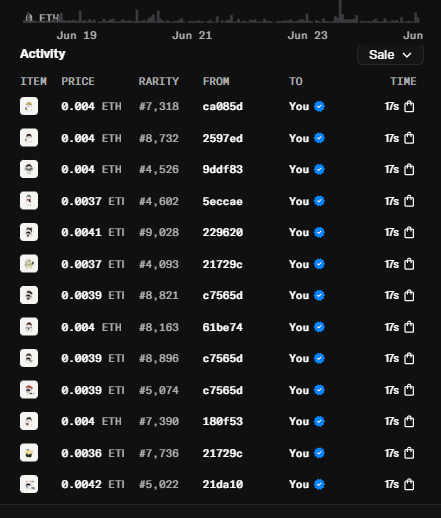Open sale icon in the 180f53 row

(409, 421)
